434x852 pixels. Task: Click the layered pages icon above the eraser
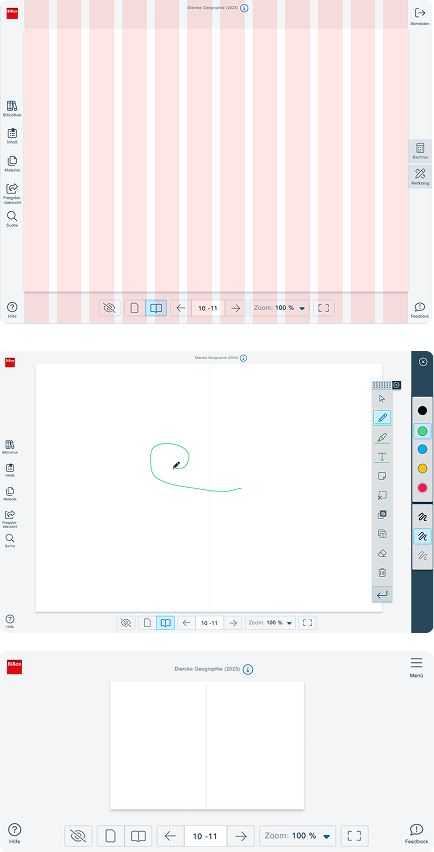point(382,534)
